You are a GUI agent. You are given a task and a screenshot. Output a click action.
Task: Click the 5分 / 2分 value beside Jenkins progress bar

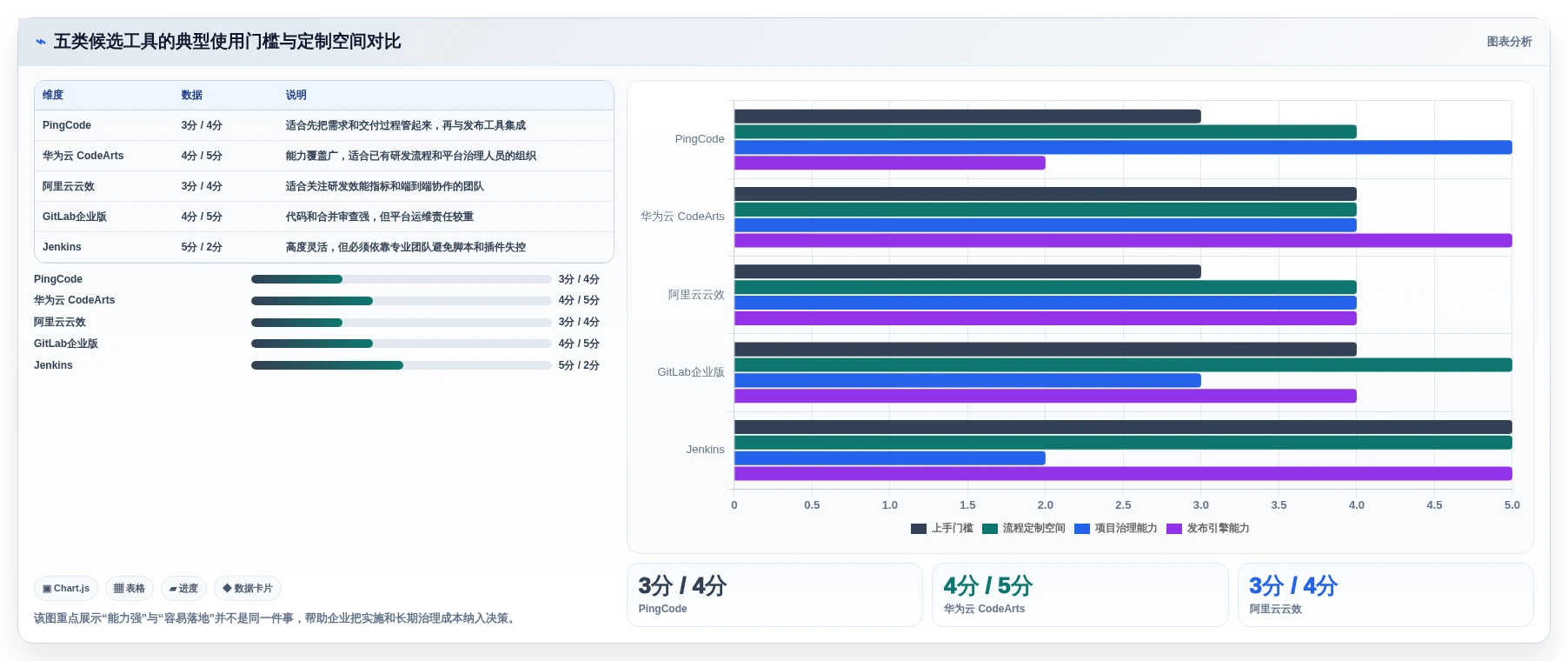point(579,365)
